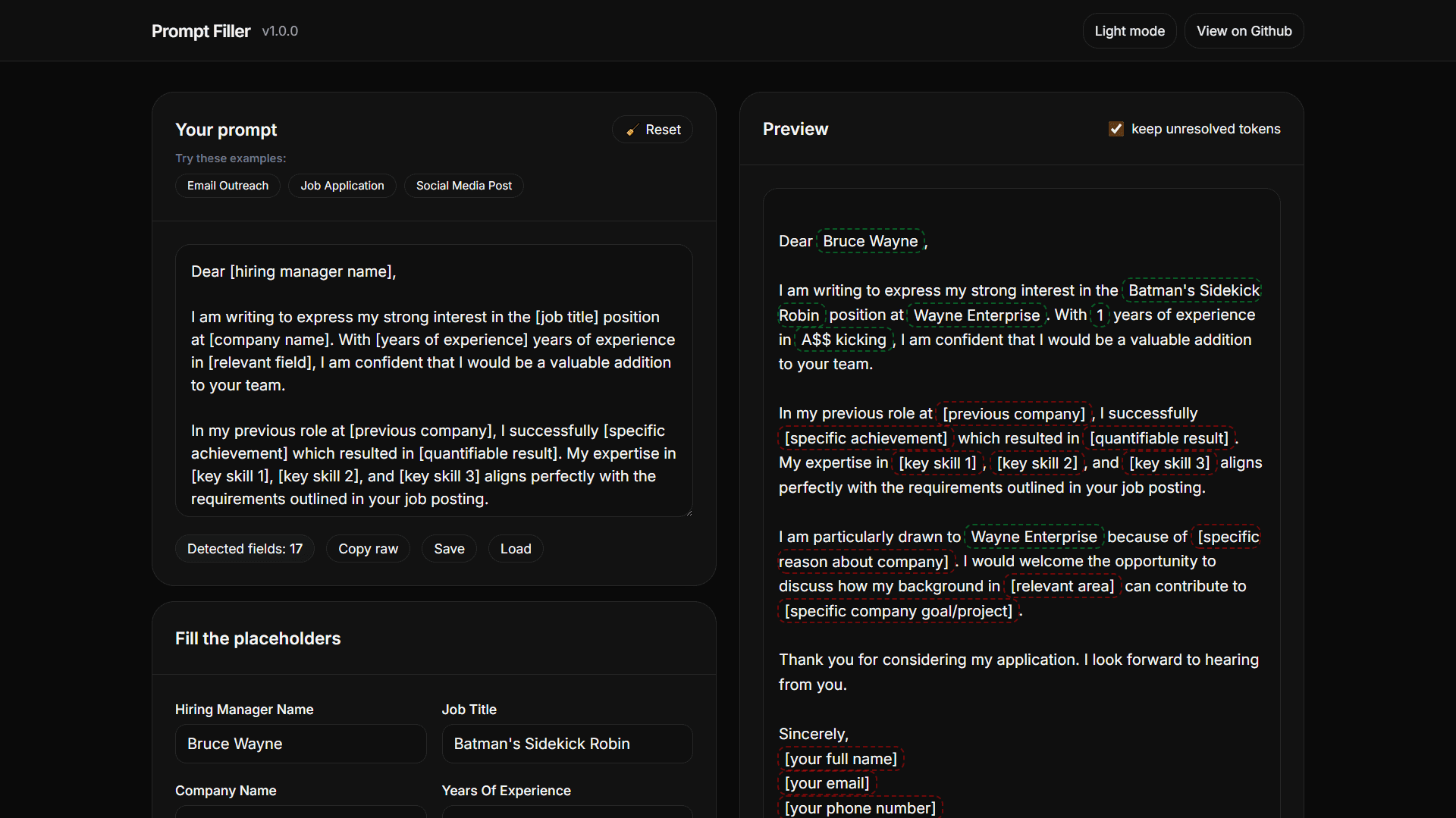Click the [relevant area] preview token
Viewport: 1456px width, 818px height.
pyautogui.click(x=1062, y=586)
